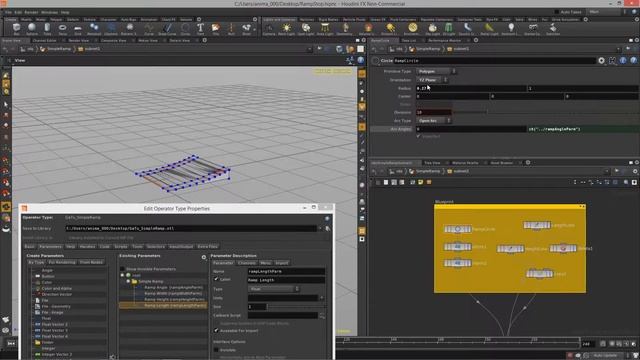Screen dimensions: 640x360
Task: Click the Callback Script field
Action: [x=283, y=316]
